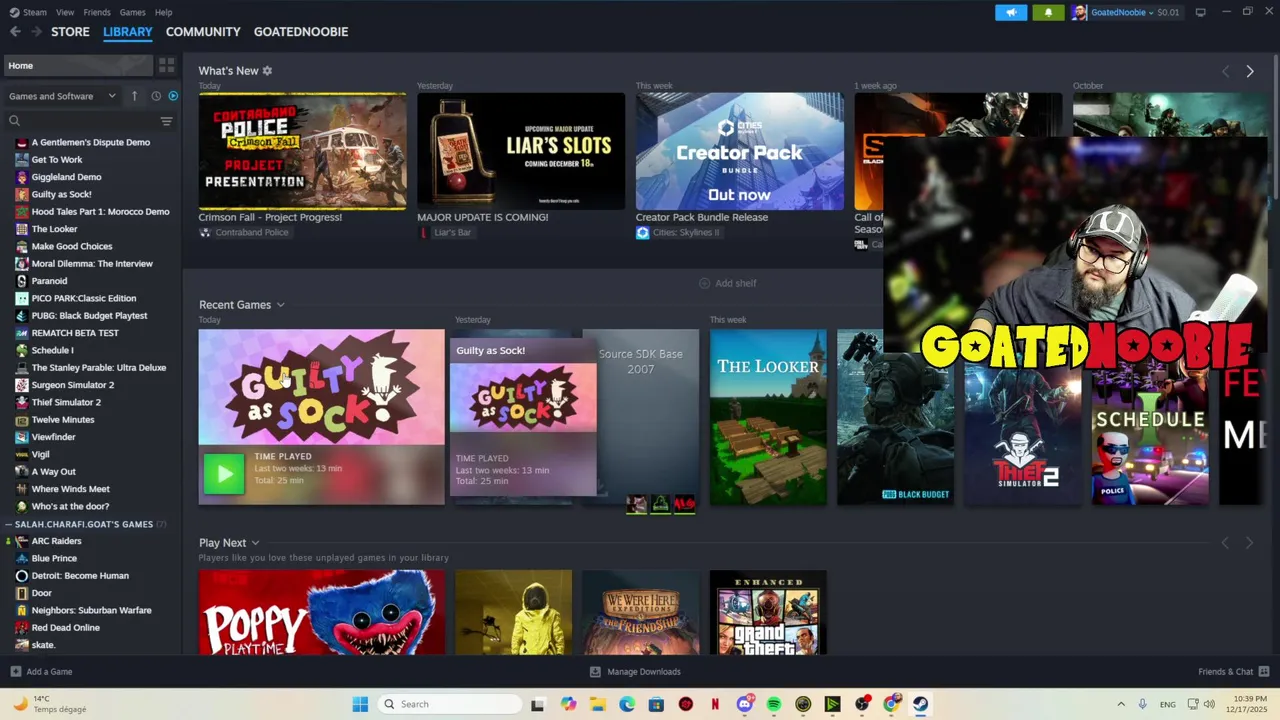Open GOATEDNOOBIE profile tab
Image resolution: width=1280 pixels, height=720 pixels.
(x=301, y=32)
